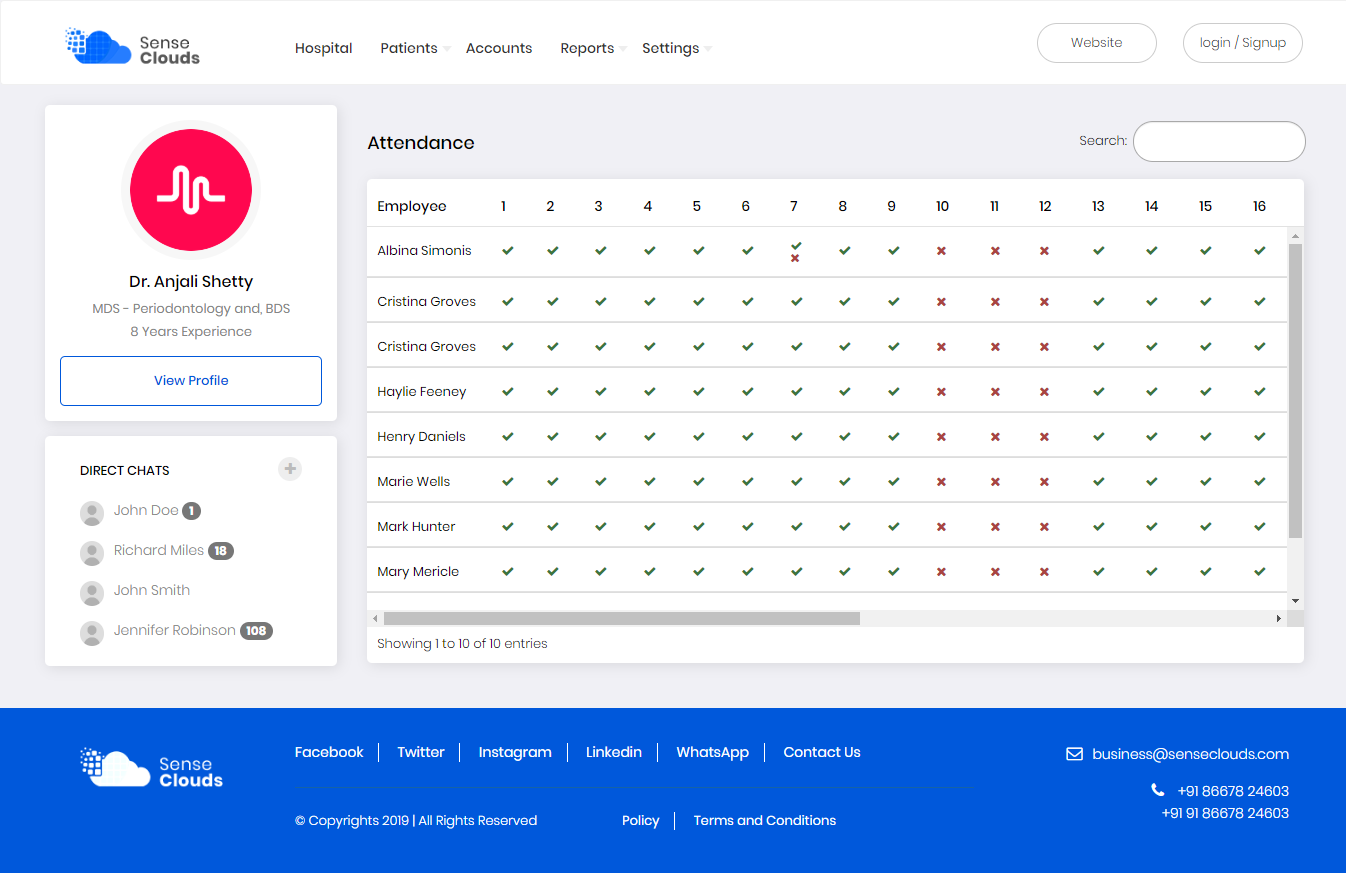Open the Linkedin footer link

pyautogui.click(x=614, y=752)
